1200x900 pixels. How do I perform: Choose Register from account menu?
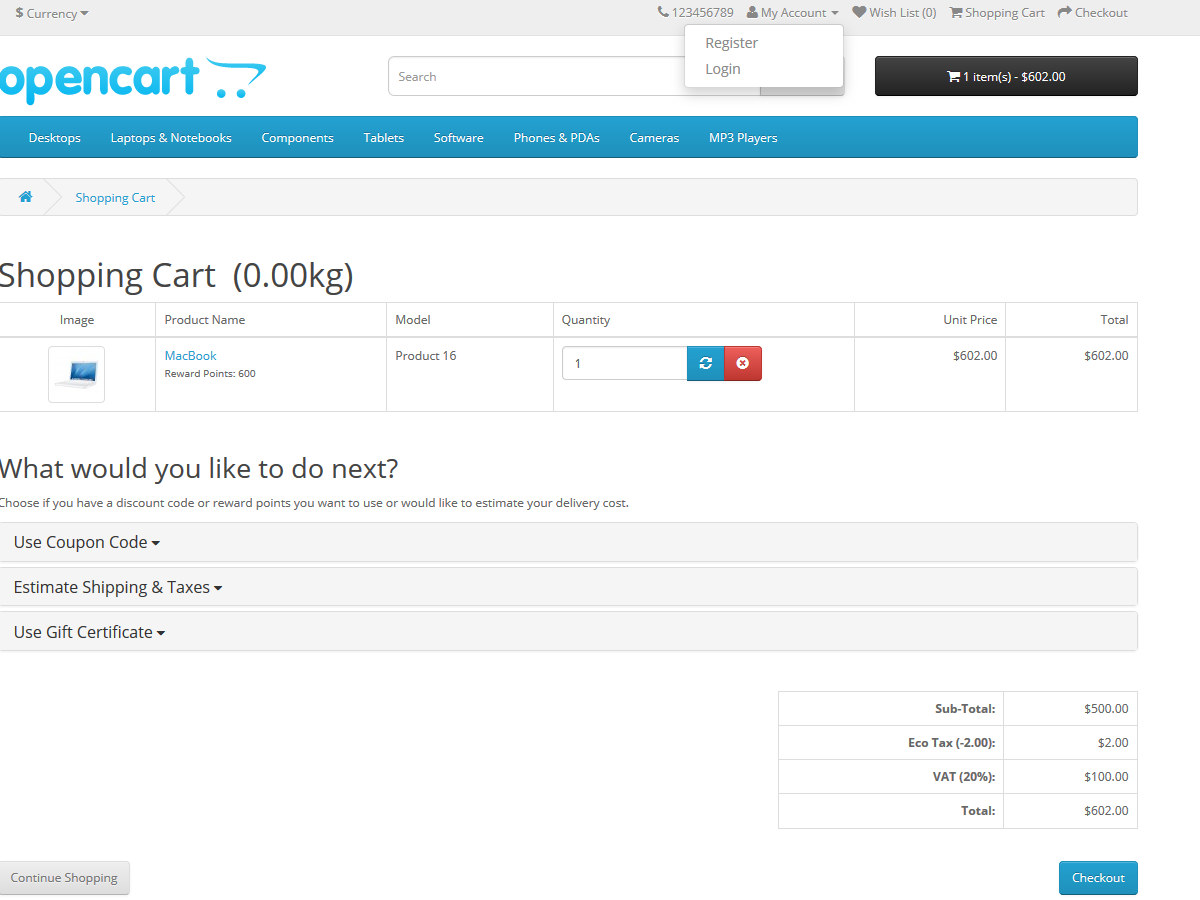click(x=732, y=43)
